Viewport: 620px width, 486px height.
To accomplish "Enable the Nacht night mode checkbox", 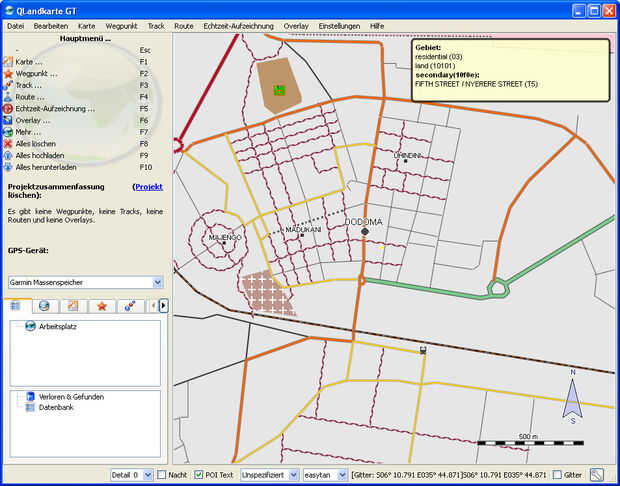I will (162, 475).
